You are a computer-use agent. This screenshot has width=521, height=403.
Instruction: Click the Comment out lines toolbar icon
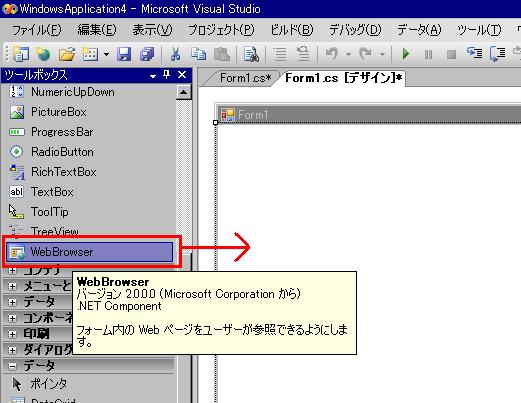[x=280, y=54]
